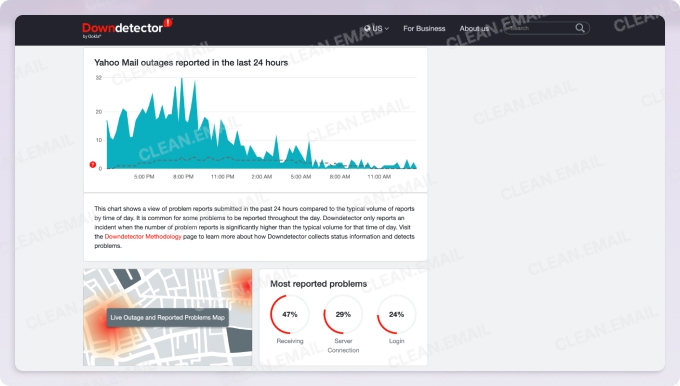Click the red question mark chart icon
680x386 pixels.
coord(92,164)
